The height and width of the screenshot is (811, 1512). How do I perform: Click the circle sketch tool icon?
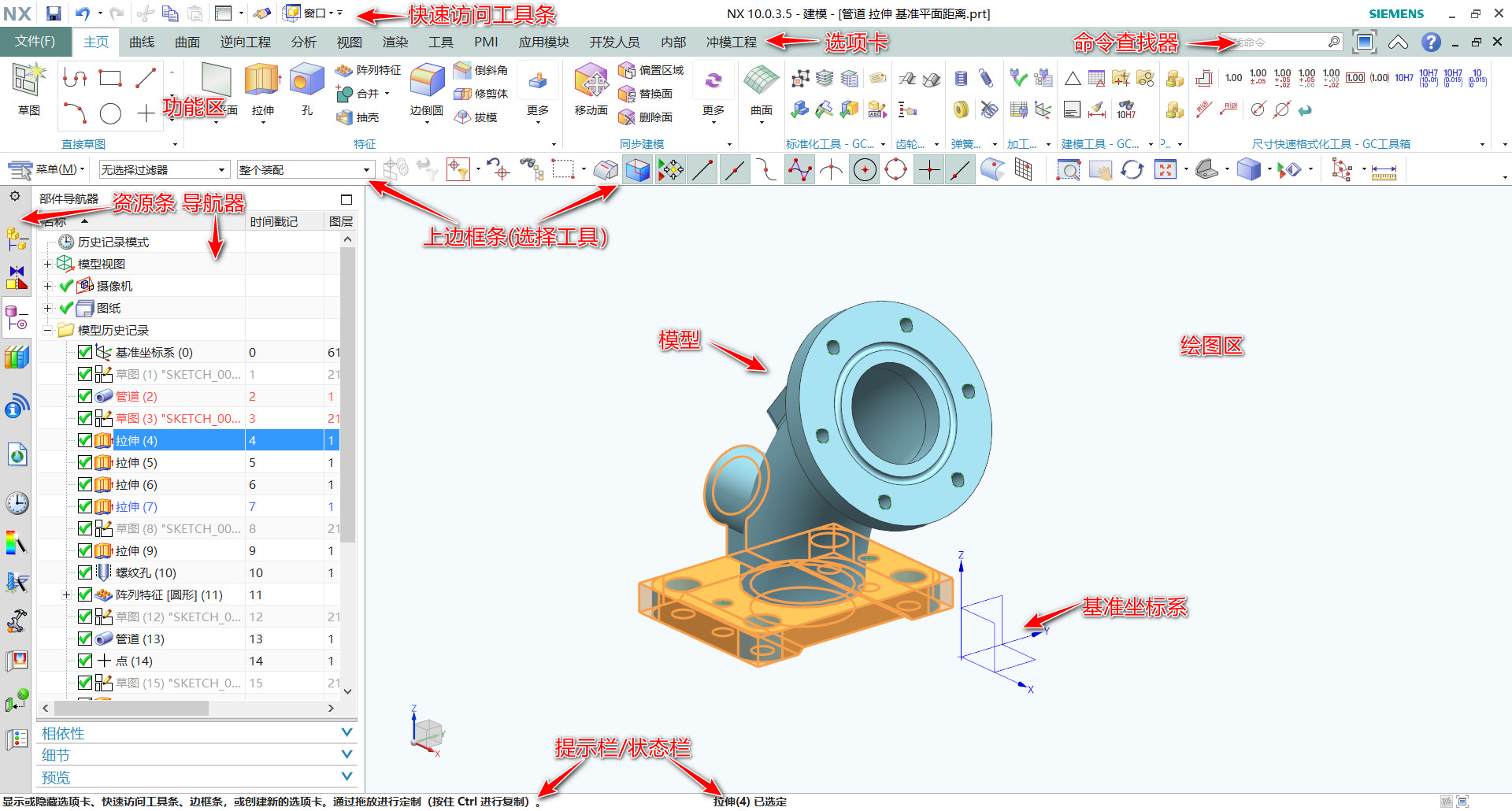(x=110, y=114)
